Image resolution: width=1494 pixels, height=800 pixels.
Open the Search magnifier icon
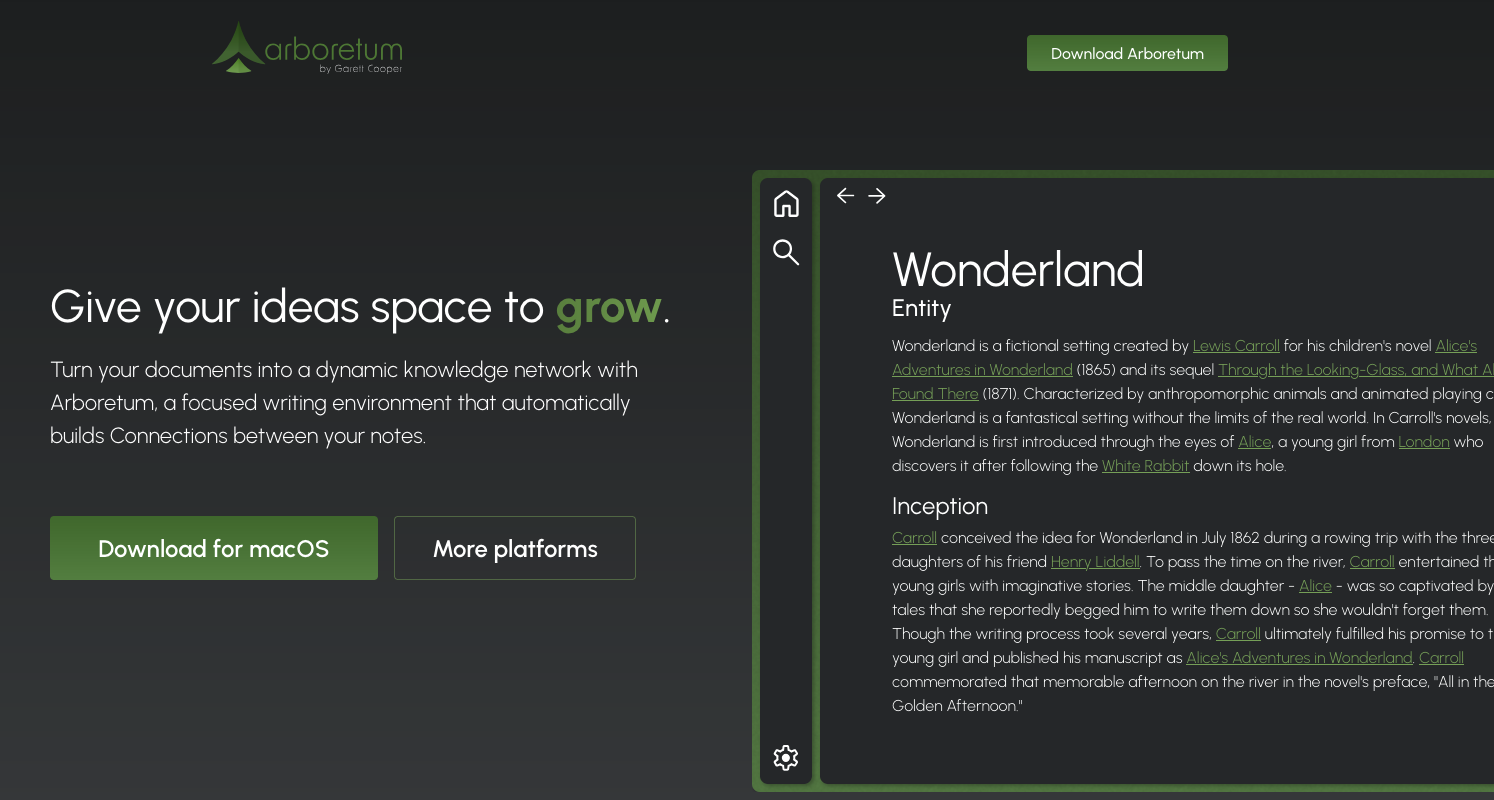[786, 252]
